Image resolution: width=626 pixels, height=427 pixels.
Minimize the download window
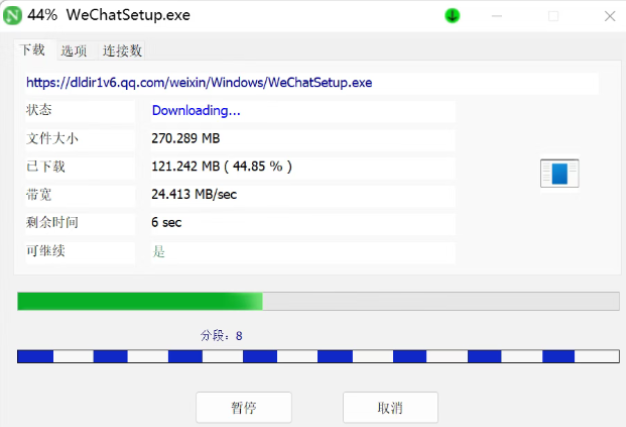tap(497, 16)
